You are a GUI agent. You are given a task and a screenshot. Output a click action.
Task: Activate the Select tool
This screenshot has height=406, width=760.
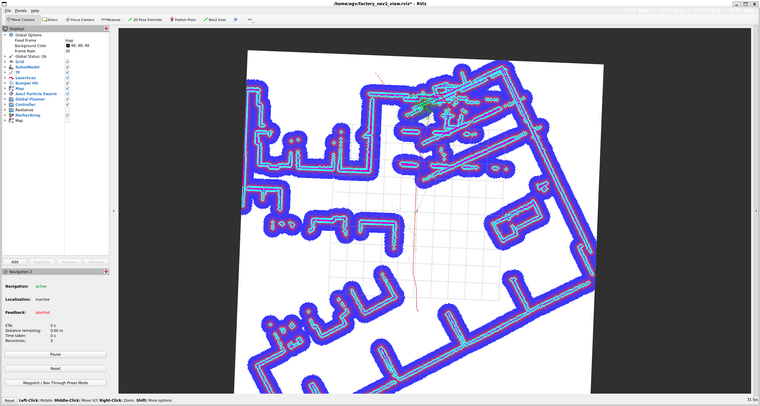click(50, 20)
